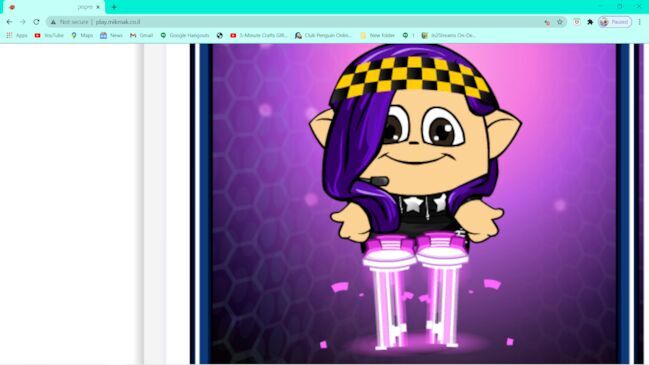The height and width of the screenshot is (365, 649).
Task: Click the Not secure site info warning
Action: tap(69, 22)
